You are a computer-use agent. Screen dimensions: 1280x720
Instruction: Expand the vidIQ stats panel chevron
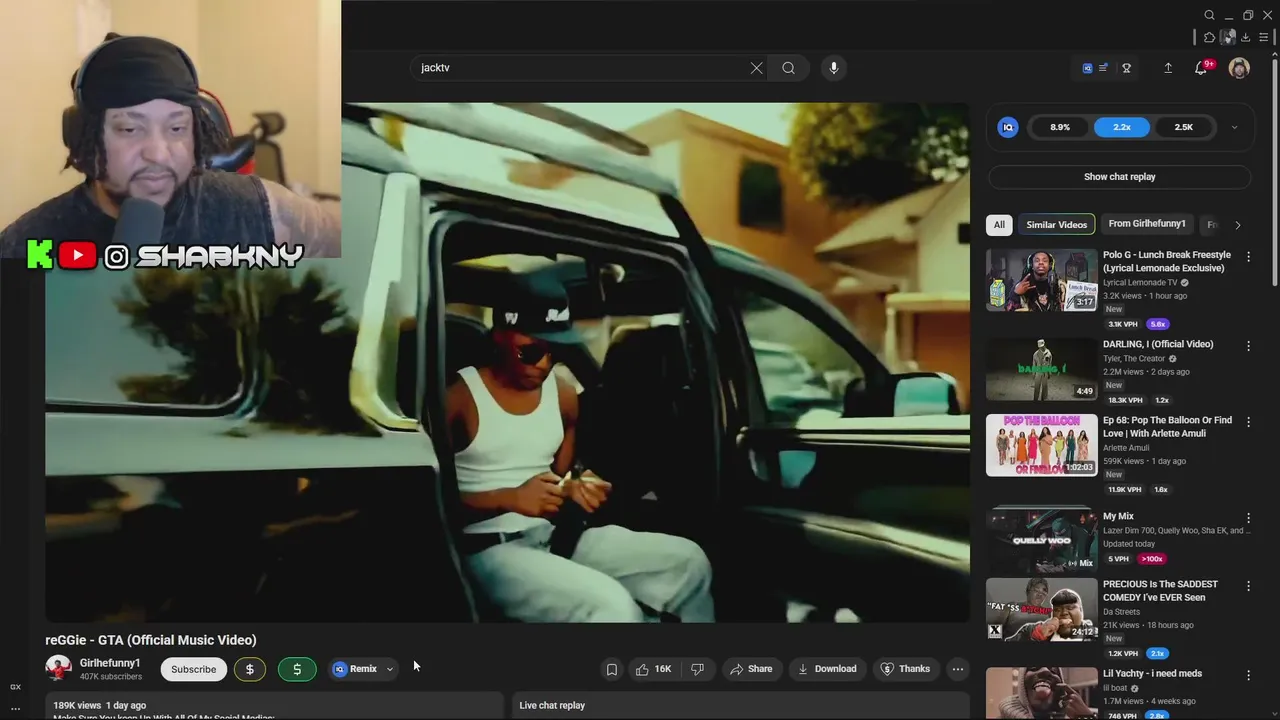(1234, 127)
